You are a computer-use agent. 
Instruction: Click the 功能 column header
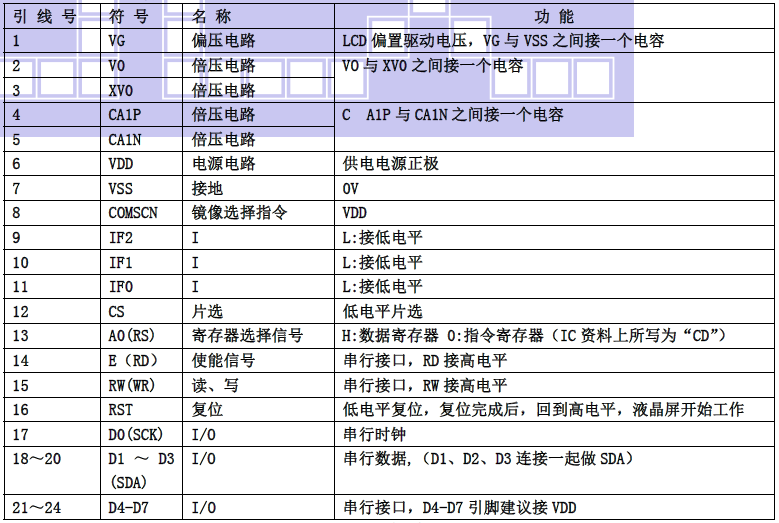556,17
